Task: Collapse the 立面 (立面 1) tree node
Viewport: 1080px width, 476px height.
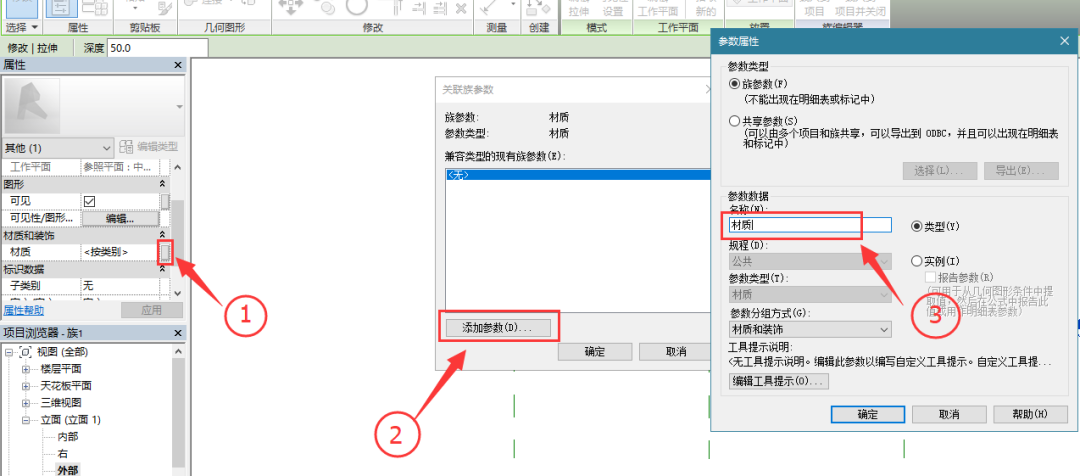Action: (x=26, y=420)
